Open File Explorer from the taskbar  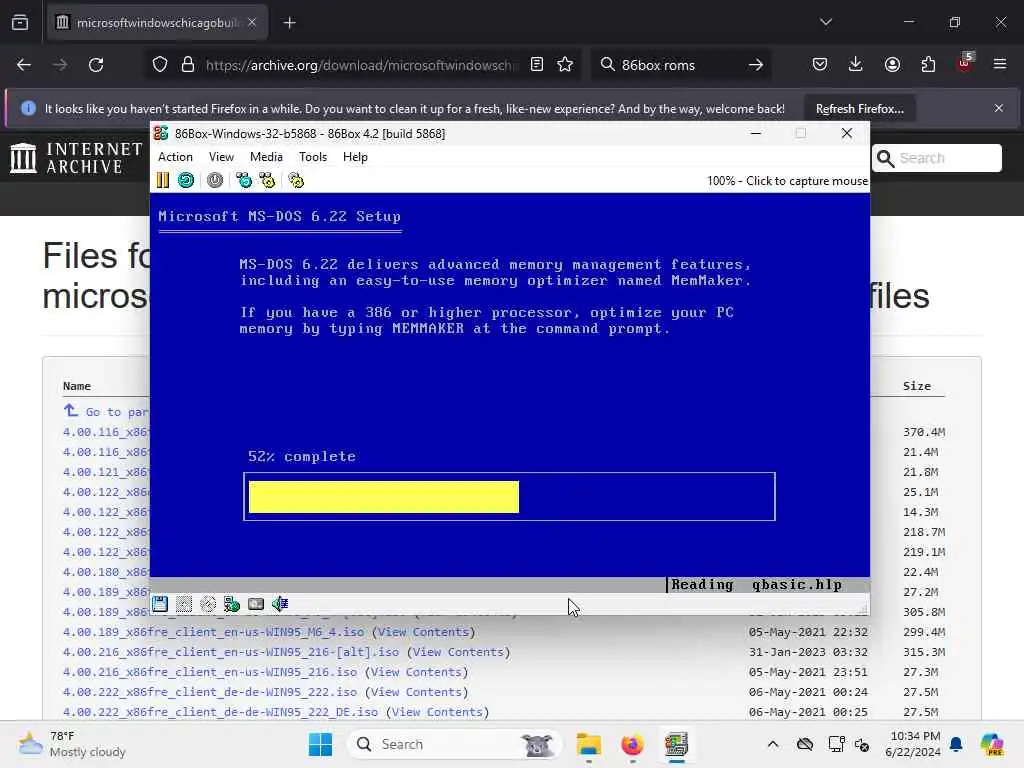tap(588, 744)
